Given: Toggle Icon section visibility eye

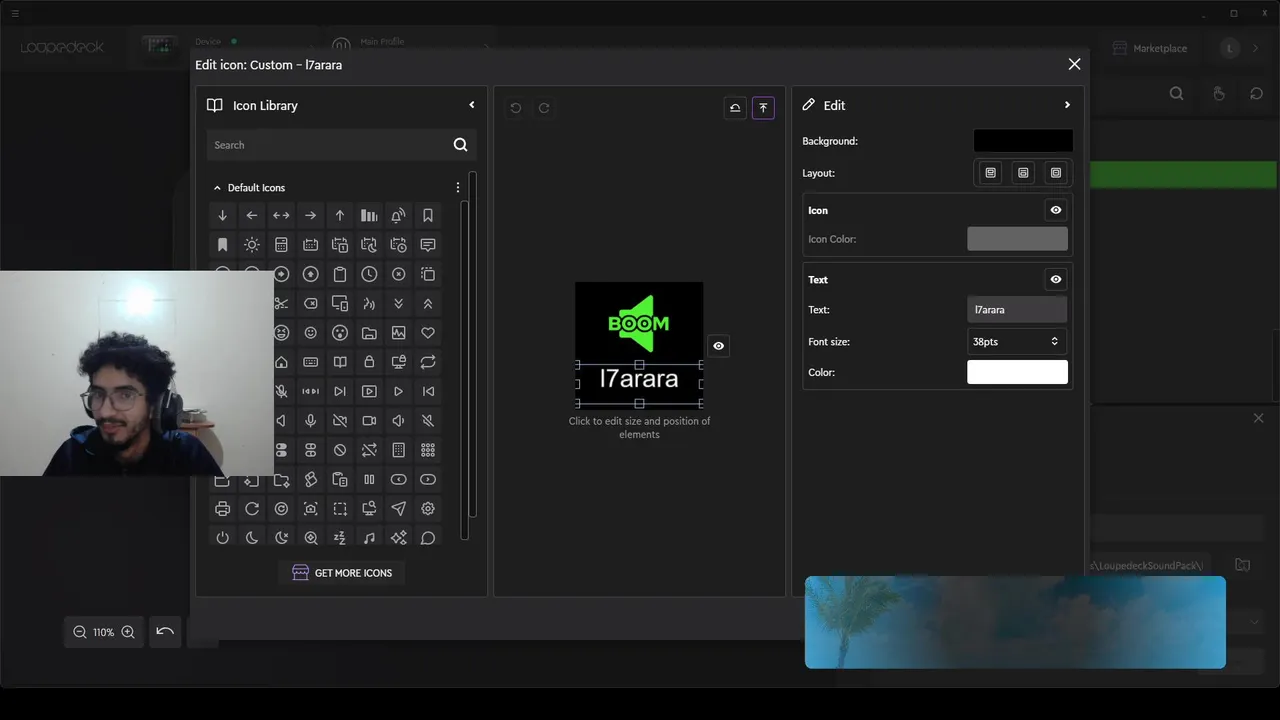Looking at the screenshot, I should (1056, 210).
